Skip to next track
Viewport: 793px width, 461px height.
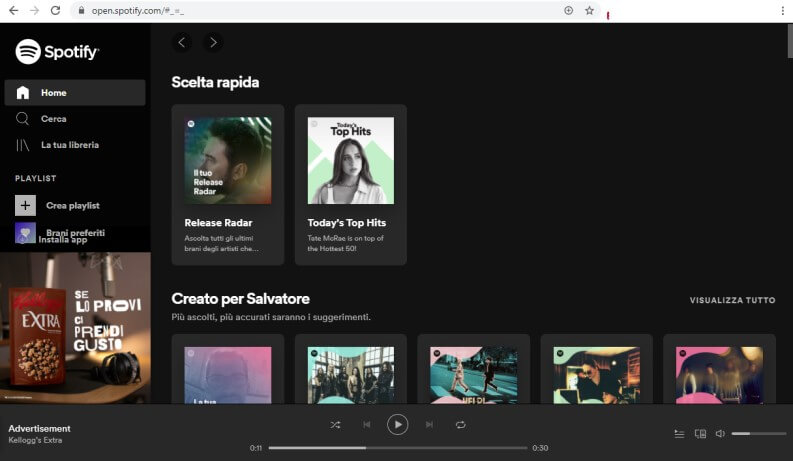[x=429, y=425]
